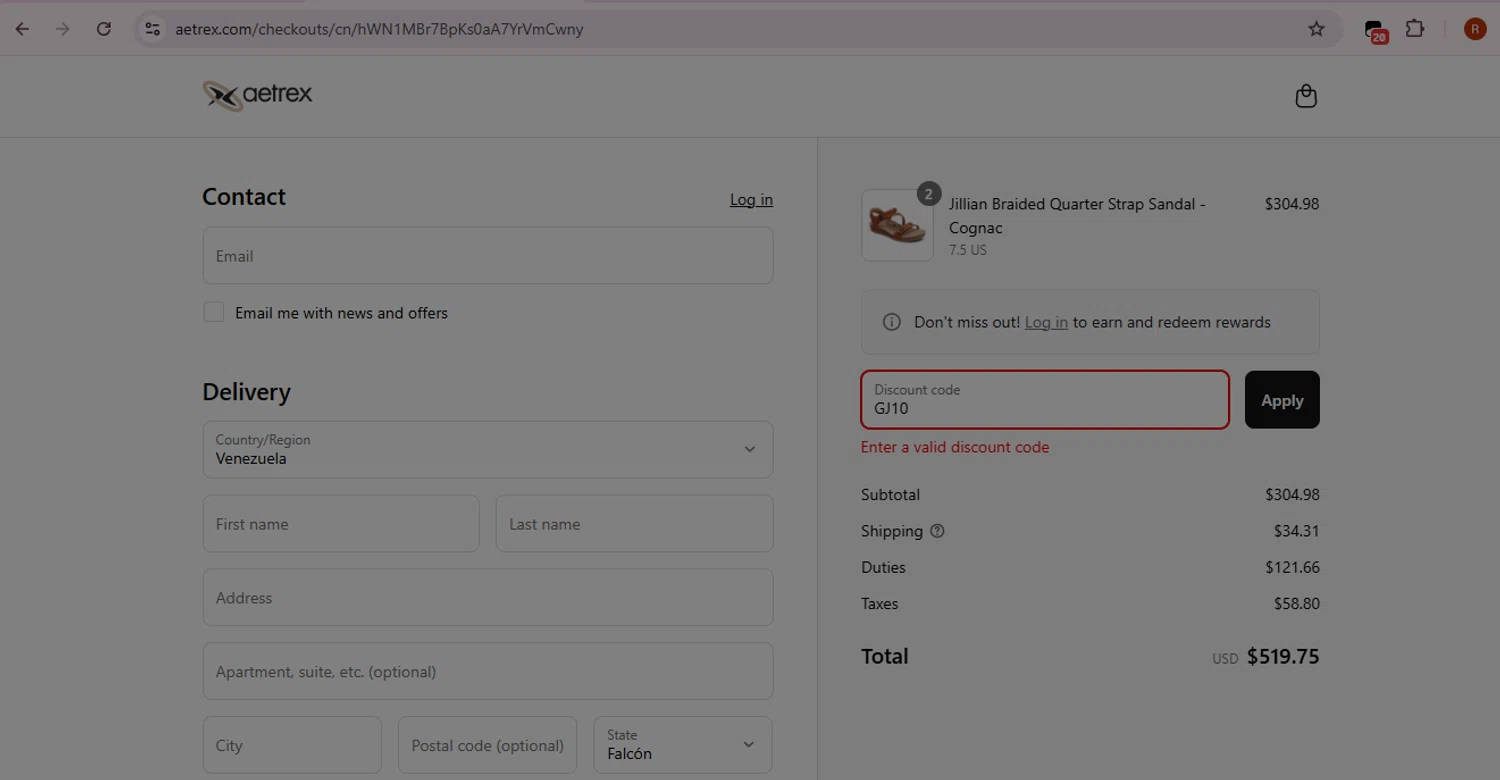Screen dimensions: 1500x780
Task: Click the Postal code (optional) field
Action: [x=487, y=745]
